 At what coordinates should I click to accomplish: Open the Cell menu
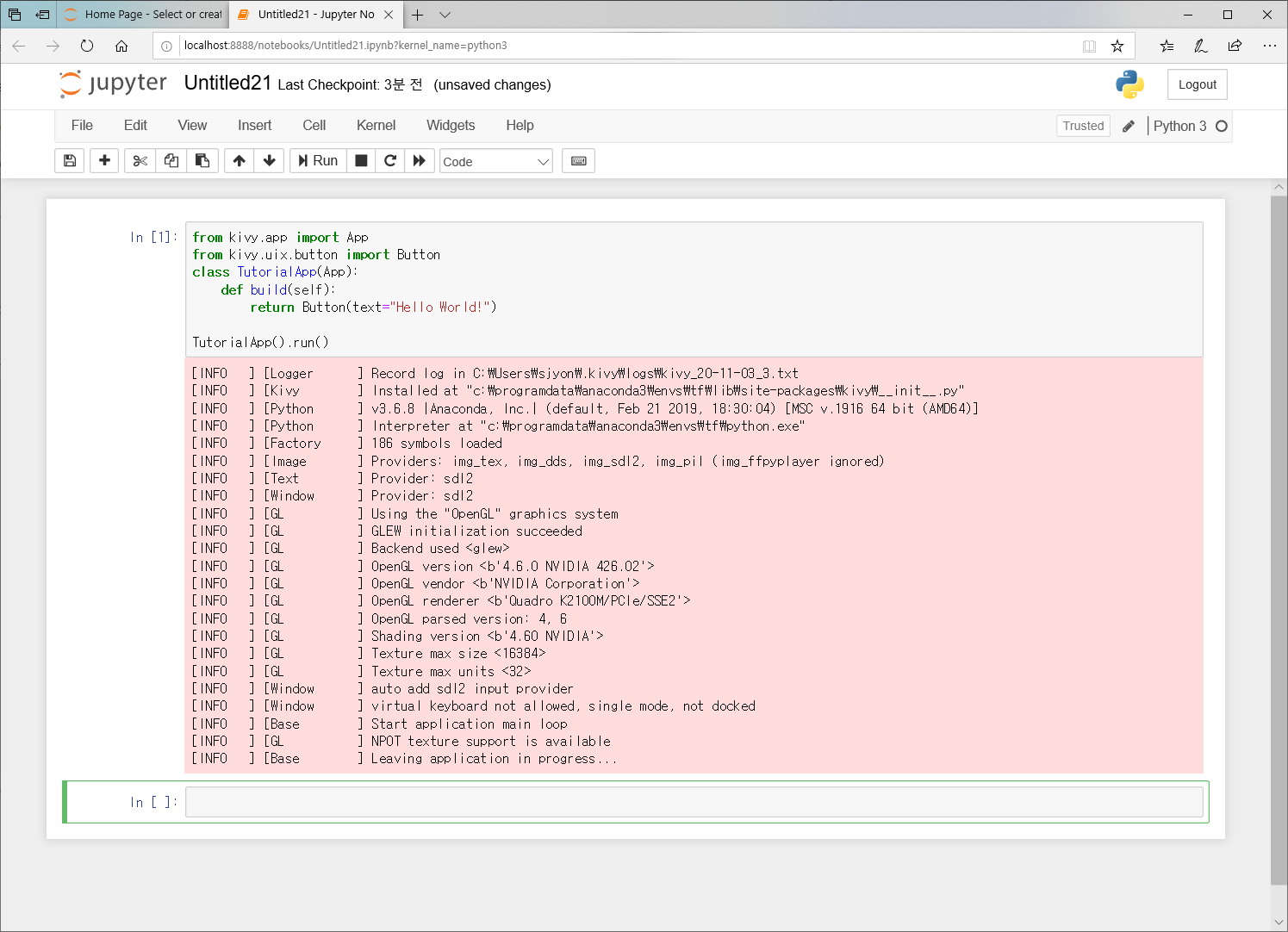pyautogui.click(x=314, y=125)
